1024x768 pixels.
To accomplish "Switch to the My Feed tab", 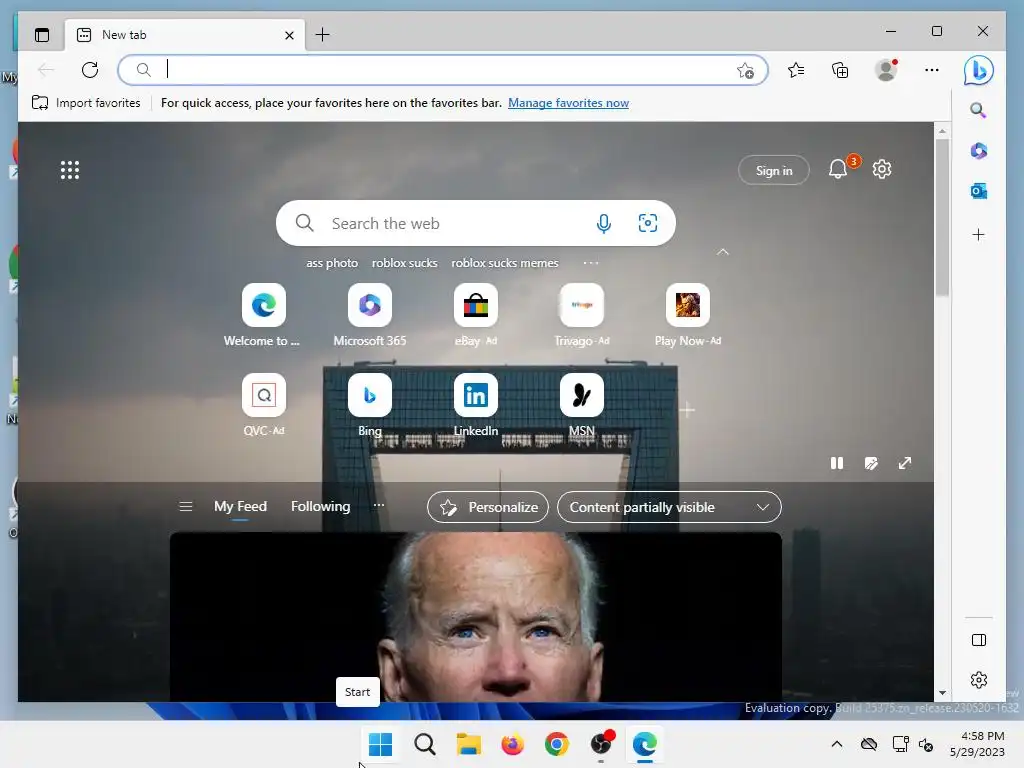I will [x=240, y=507].
